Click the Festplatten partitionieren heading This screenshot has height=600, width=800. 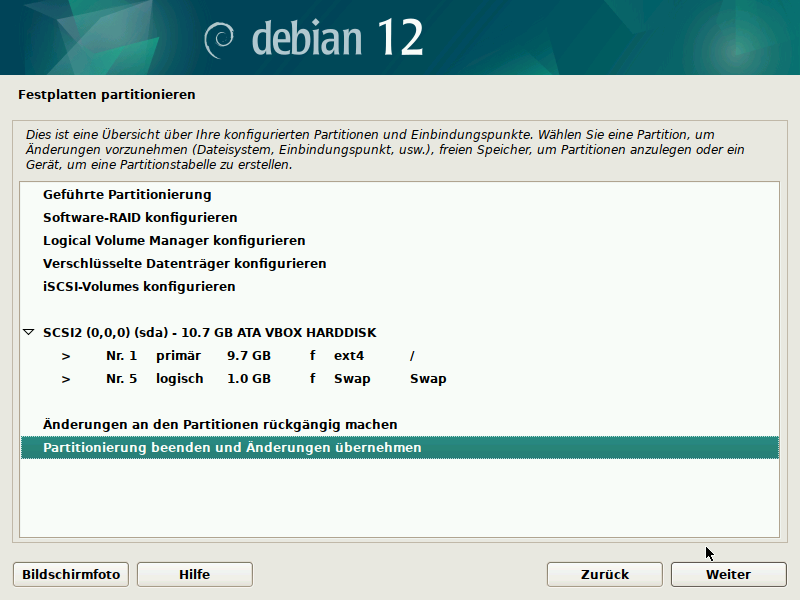point(105,93)
